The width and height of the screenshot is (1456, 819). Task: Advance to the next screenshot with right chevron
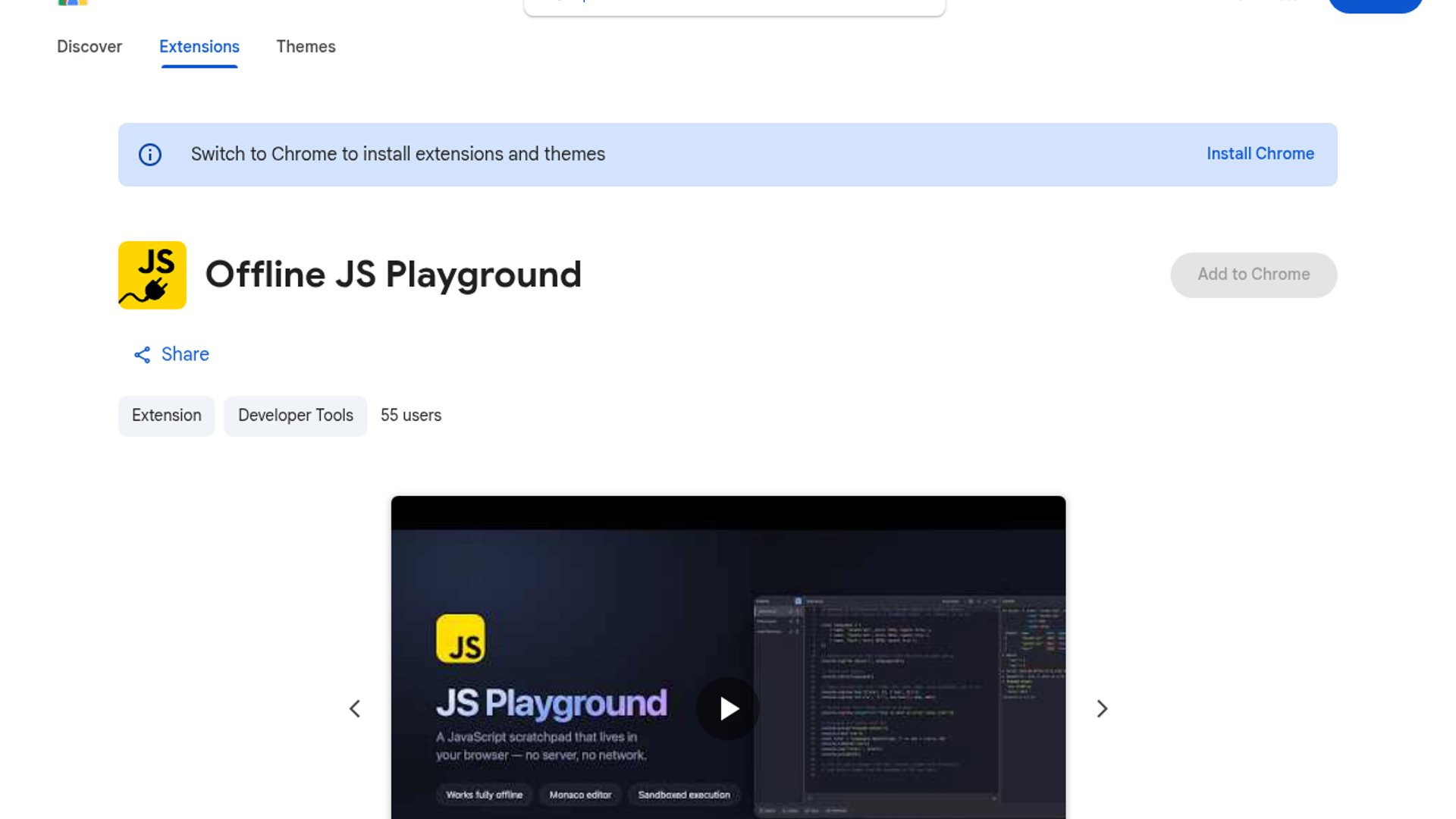click(x=1102, y=708)
